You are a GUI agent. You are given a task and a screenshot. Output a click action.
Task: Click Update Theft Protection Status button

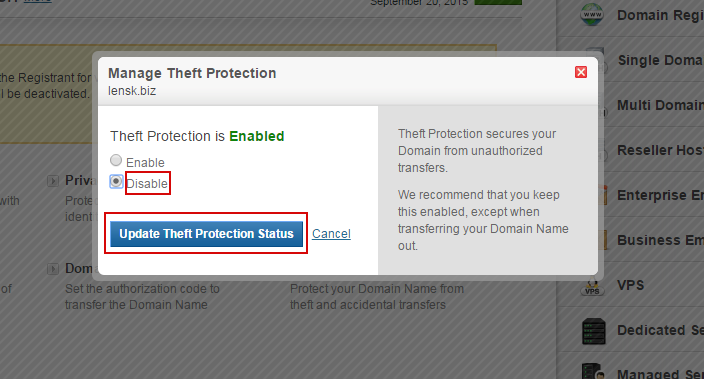click(207, 234)
